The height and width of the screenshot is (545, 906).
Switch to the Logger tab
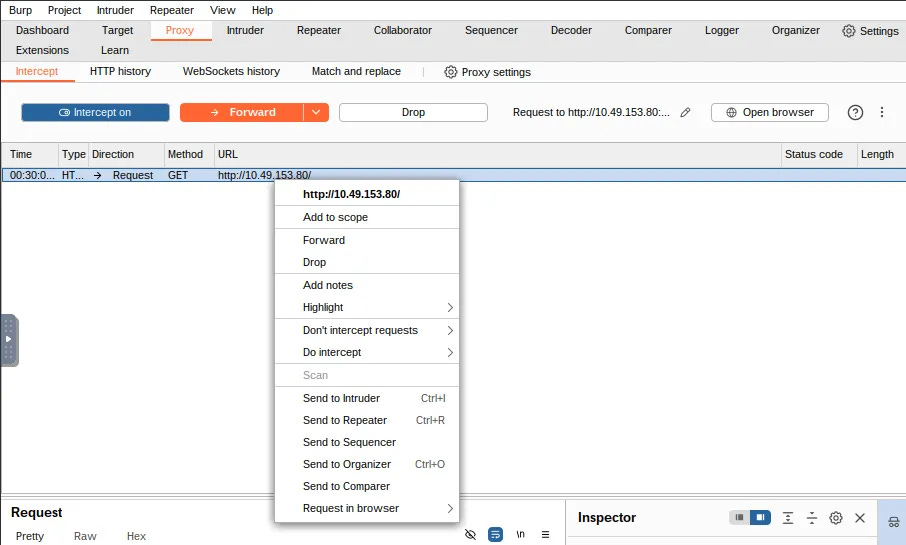(722, 30)
